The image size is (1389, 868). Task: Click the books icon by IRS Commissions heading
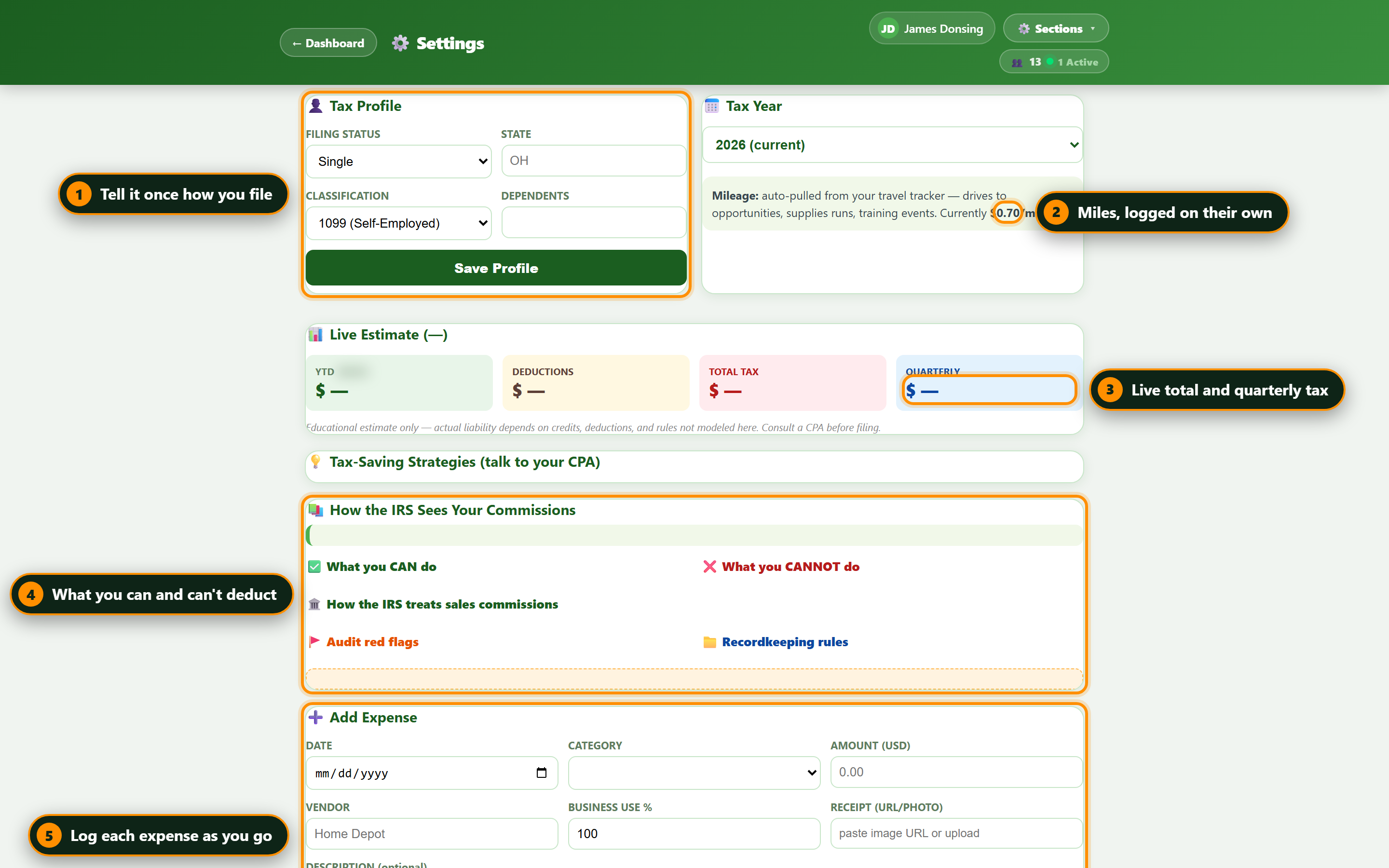[315, 510]
